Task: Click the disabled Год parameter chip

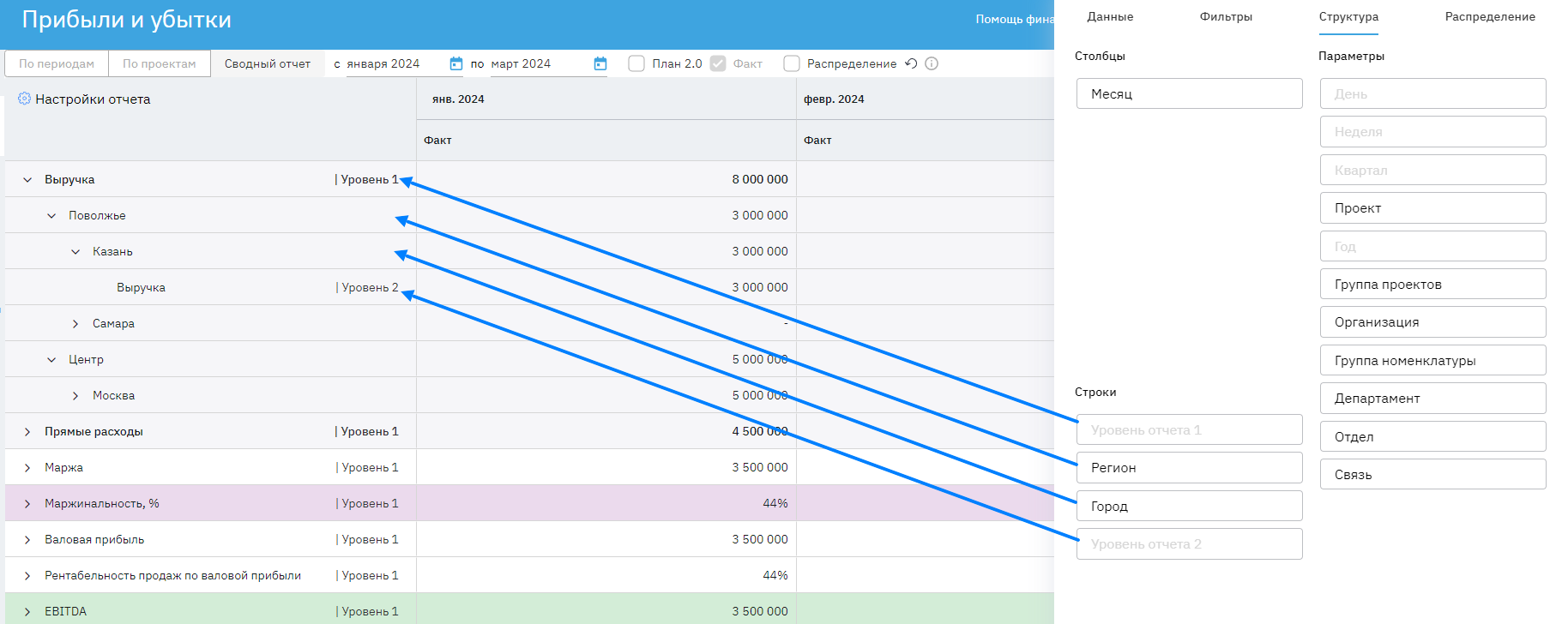Action: pos(1432,246)
